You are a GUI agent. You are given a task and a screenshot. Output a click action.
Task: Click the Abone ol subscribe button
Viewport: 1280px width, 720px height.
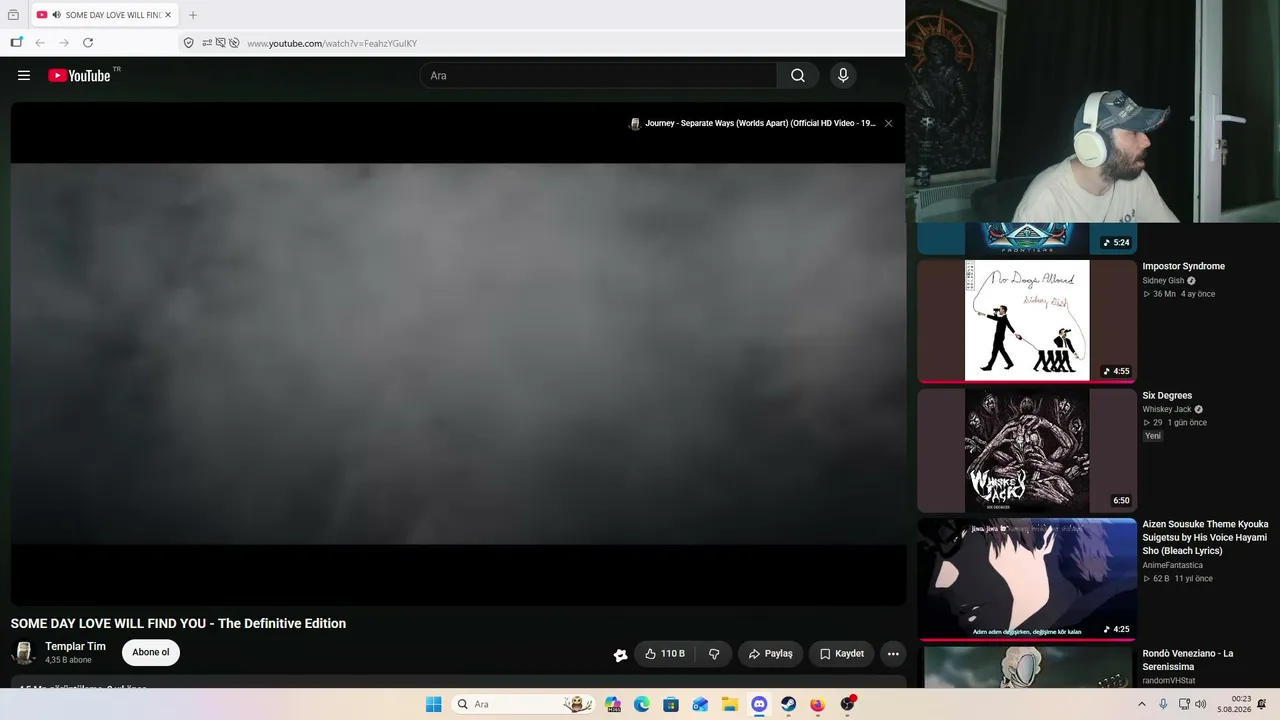tap(151, 653)
